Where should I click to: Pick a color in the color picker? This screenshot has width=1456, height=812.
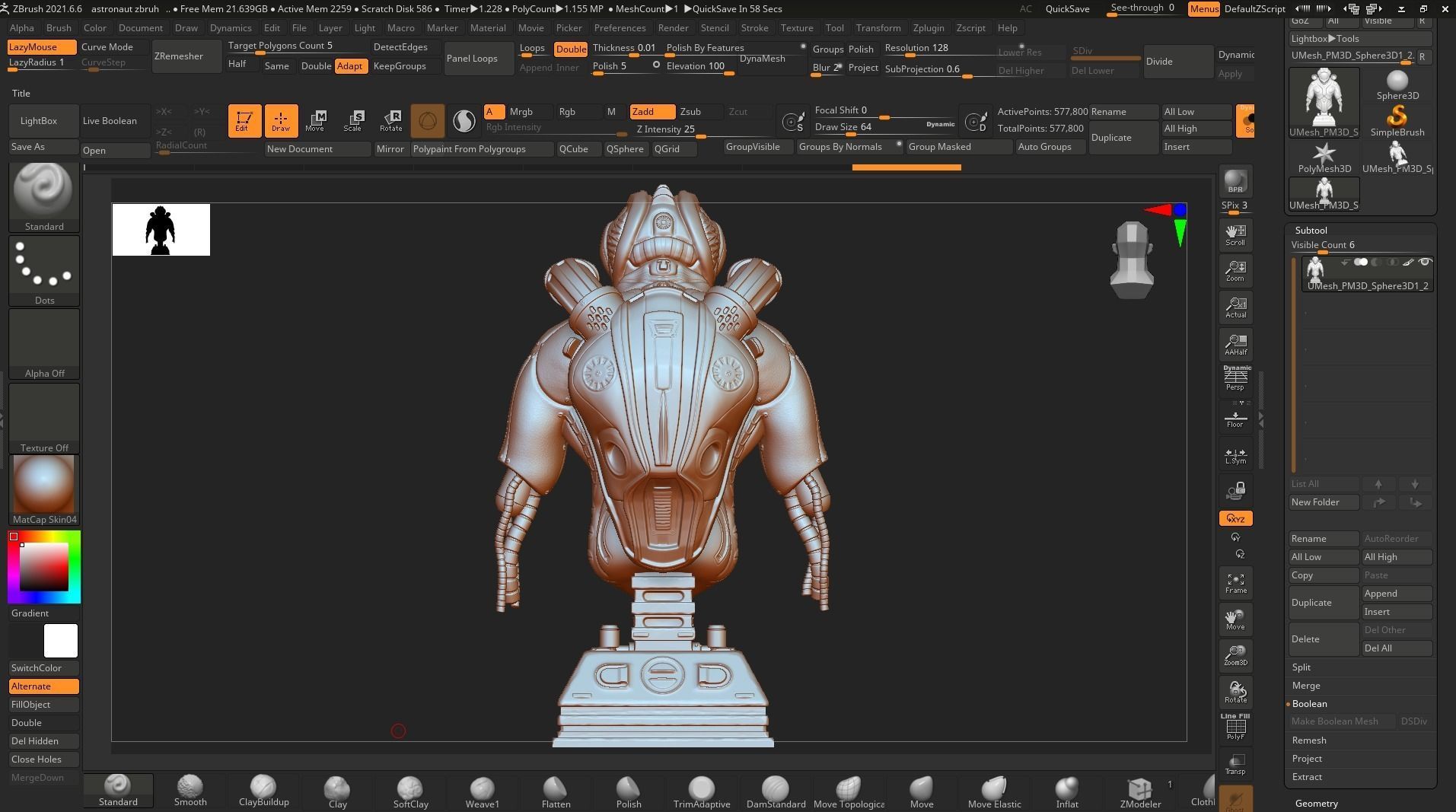pyautogui.click(x=44, y=567)
